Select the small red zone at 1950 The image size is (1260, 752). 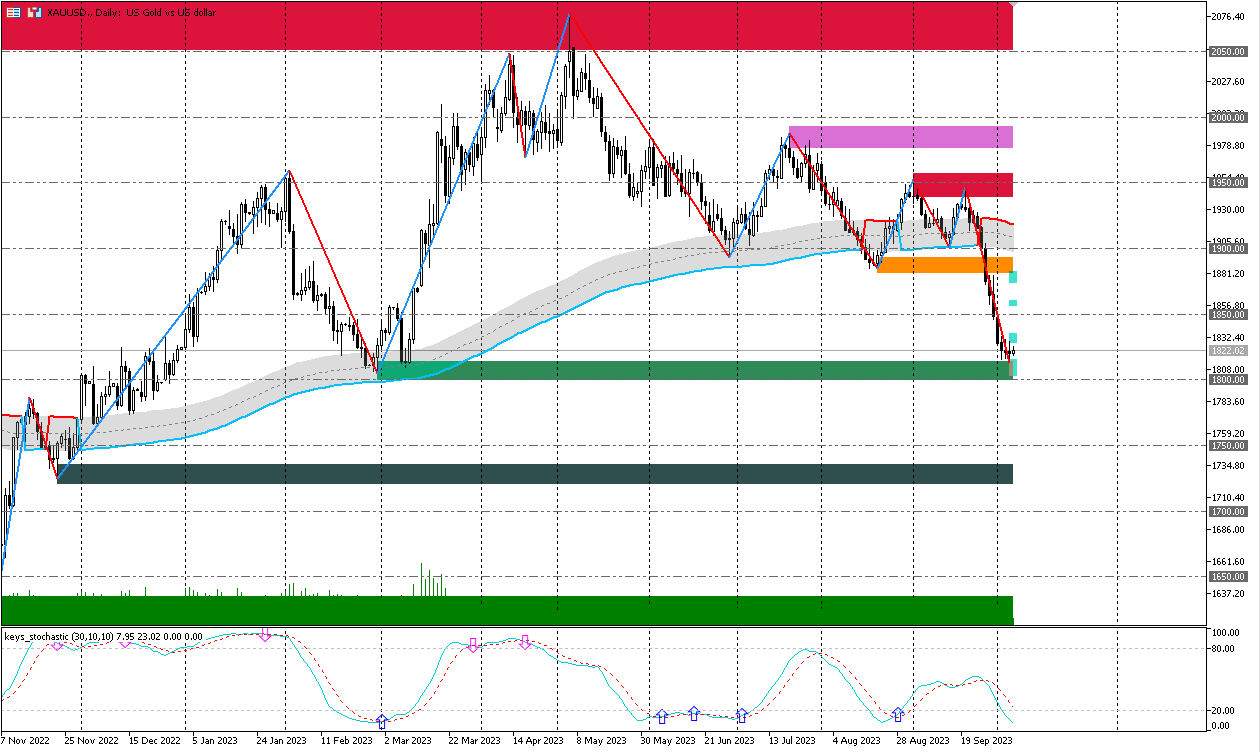pos(963,185)
